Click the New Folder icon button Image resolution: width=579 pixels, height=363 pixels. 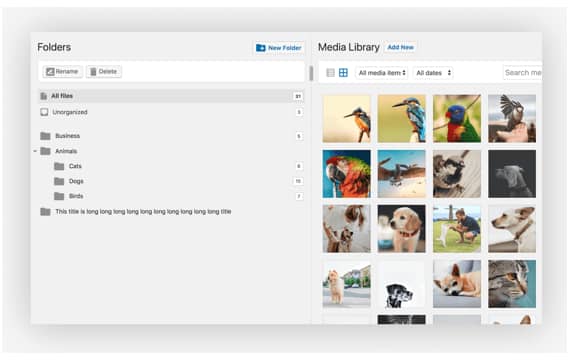point(260,48)
